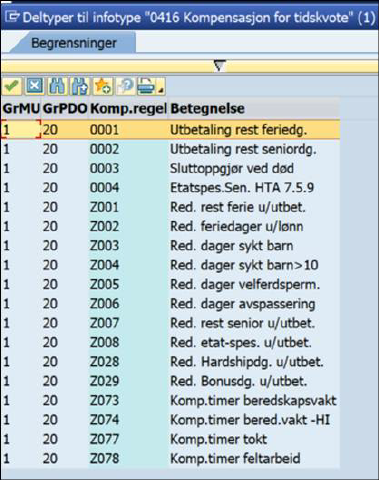Select row Utbetaling rest seniordg.

coord(170,149)
